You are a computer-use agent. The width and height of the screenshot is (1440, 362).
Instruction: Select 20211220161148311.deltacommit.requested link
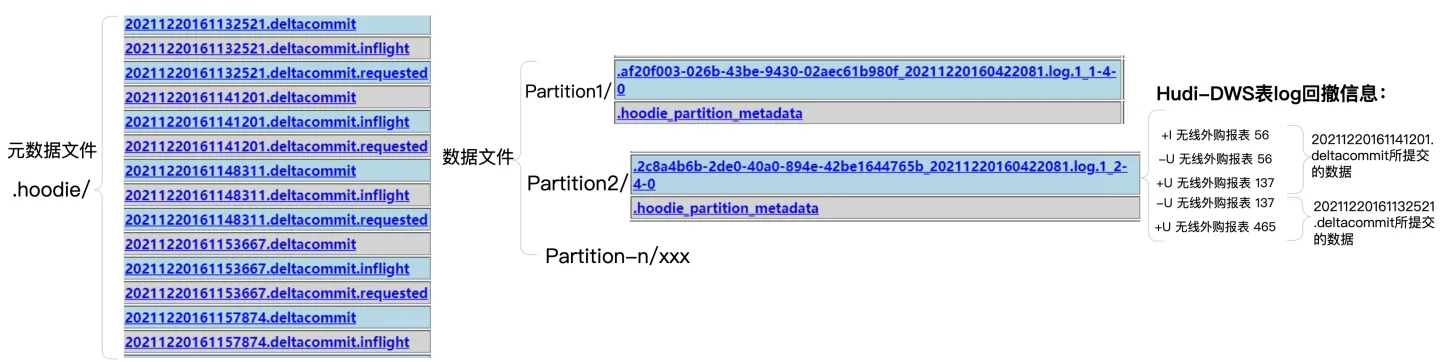(276, 220)
